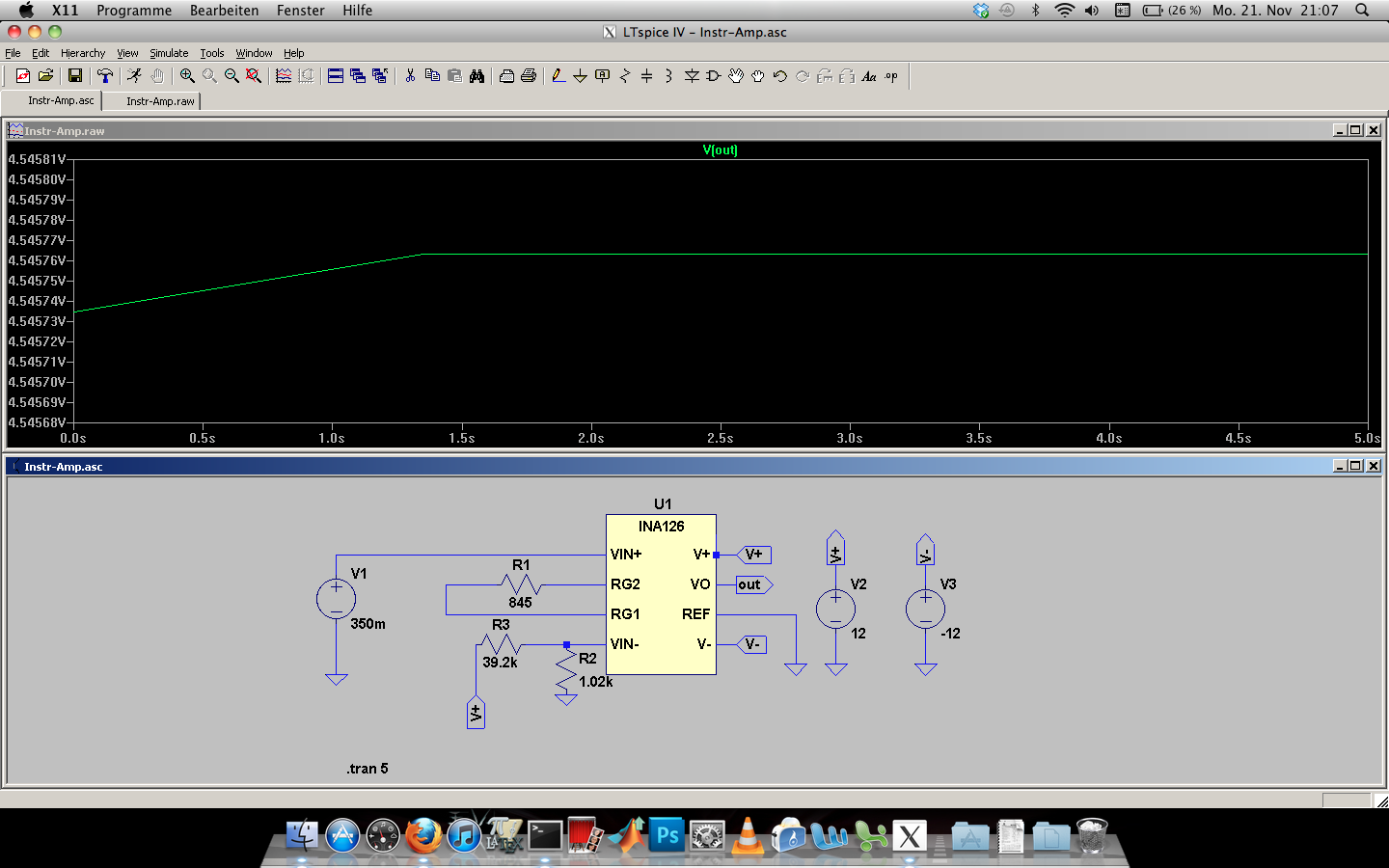The width and height of the screenshot is (1389, 868).
Task: Add SPICE directive .op icon
Action: 891,76
